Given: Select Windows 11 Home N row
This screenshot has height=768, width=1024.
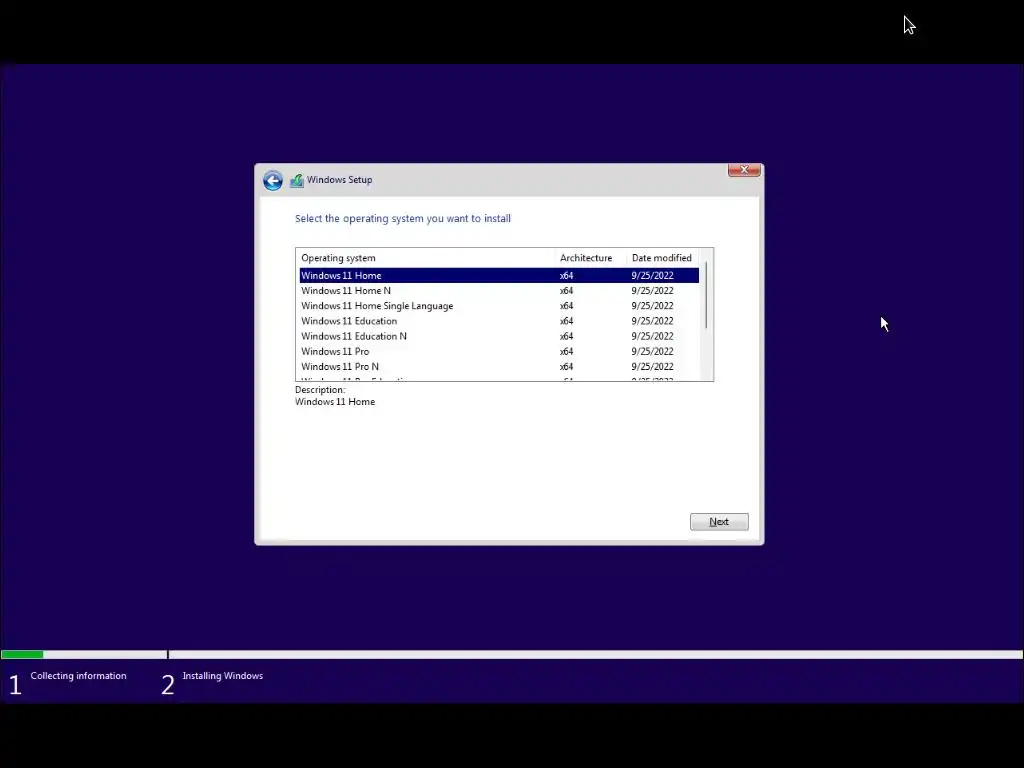Looking at the screenshot, I should pyautogui.click(x=499, y=291).
